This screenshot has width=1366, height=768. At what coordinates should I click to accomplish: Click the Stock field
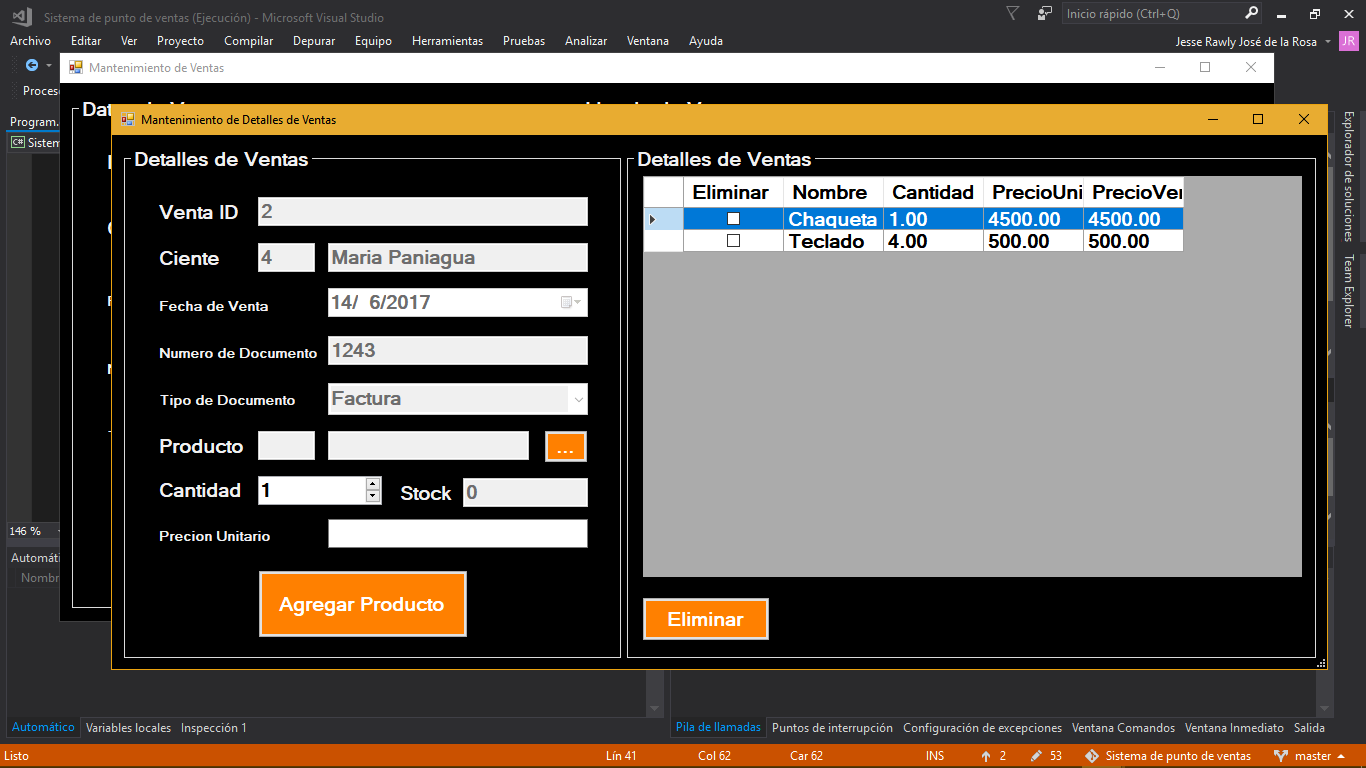(525, 492)
